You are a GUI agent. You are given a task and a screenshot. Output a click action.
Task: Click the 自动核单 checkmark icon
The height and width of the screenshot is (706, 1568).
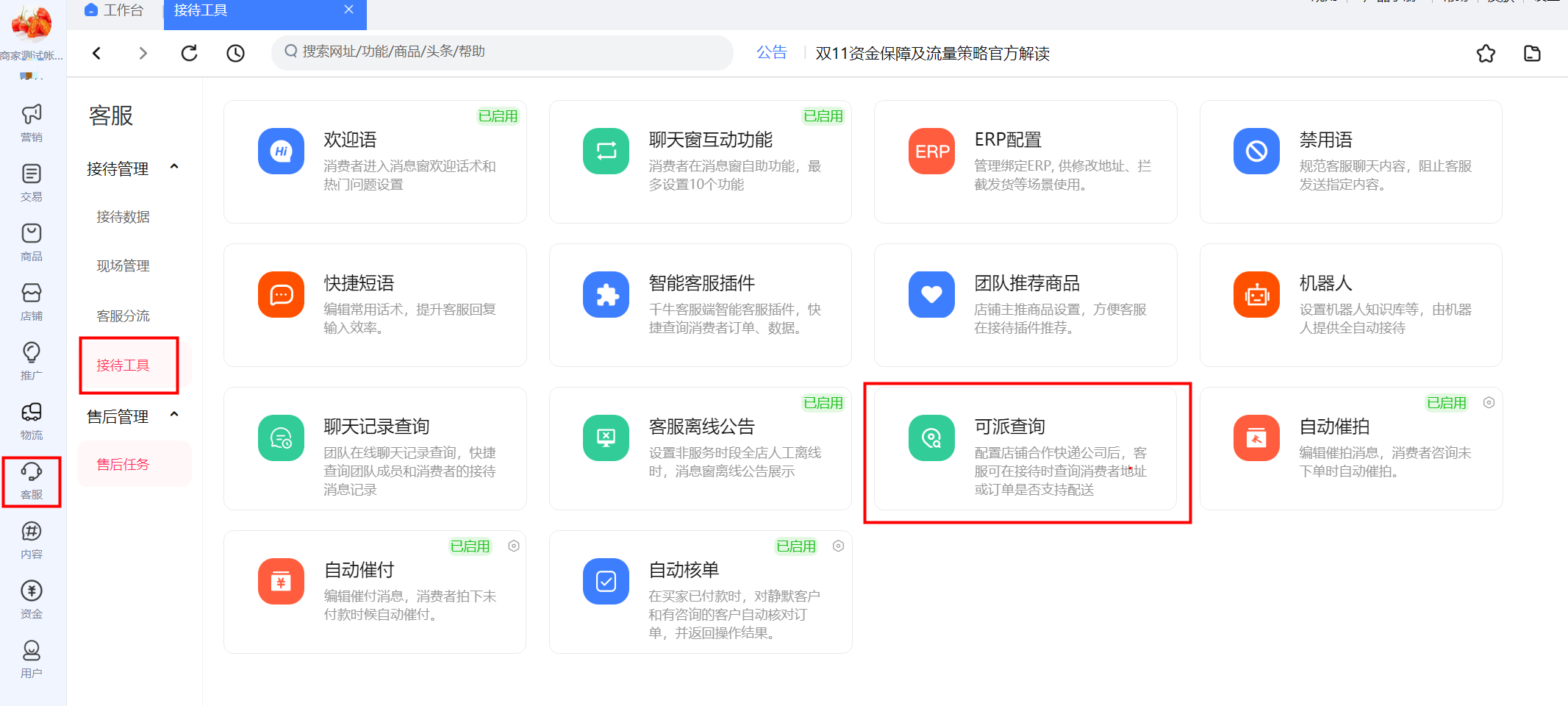tap(606, 581)
